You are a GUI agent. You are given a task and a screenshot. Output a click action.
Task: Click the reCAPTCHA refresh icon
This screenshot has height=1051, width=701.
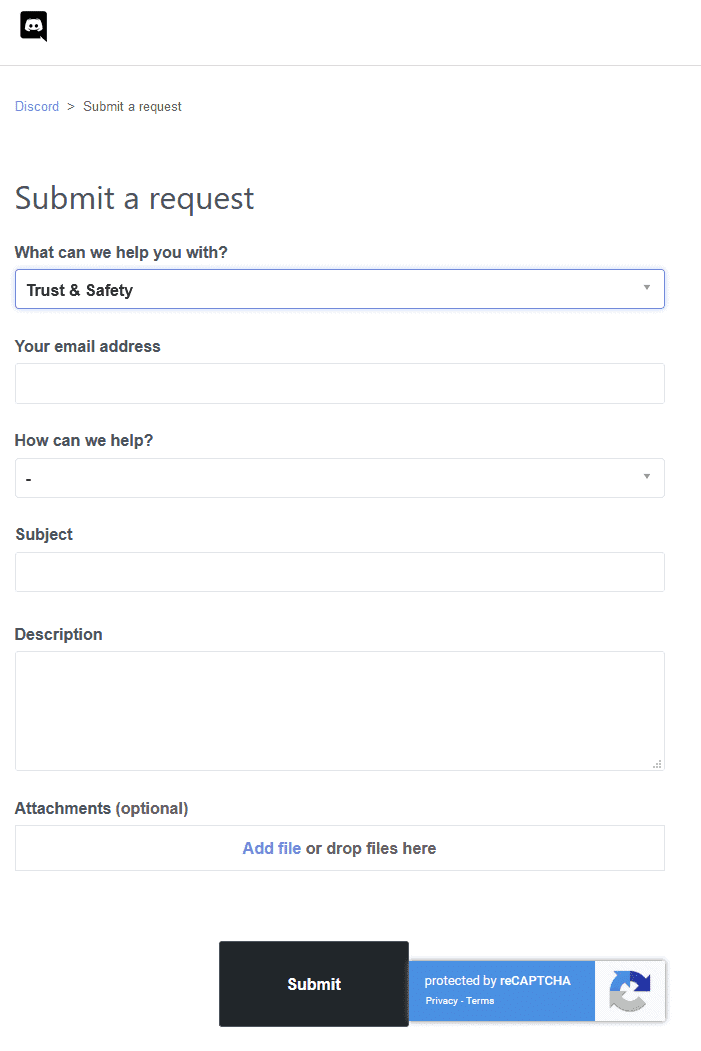tap(630, 991)
